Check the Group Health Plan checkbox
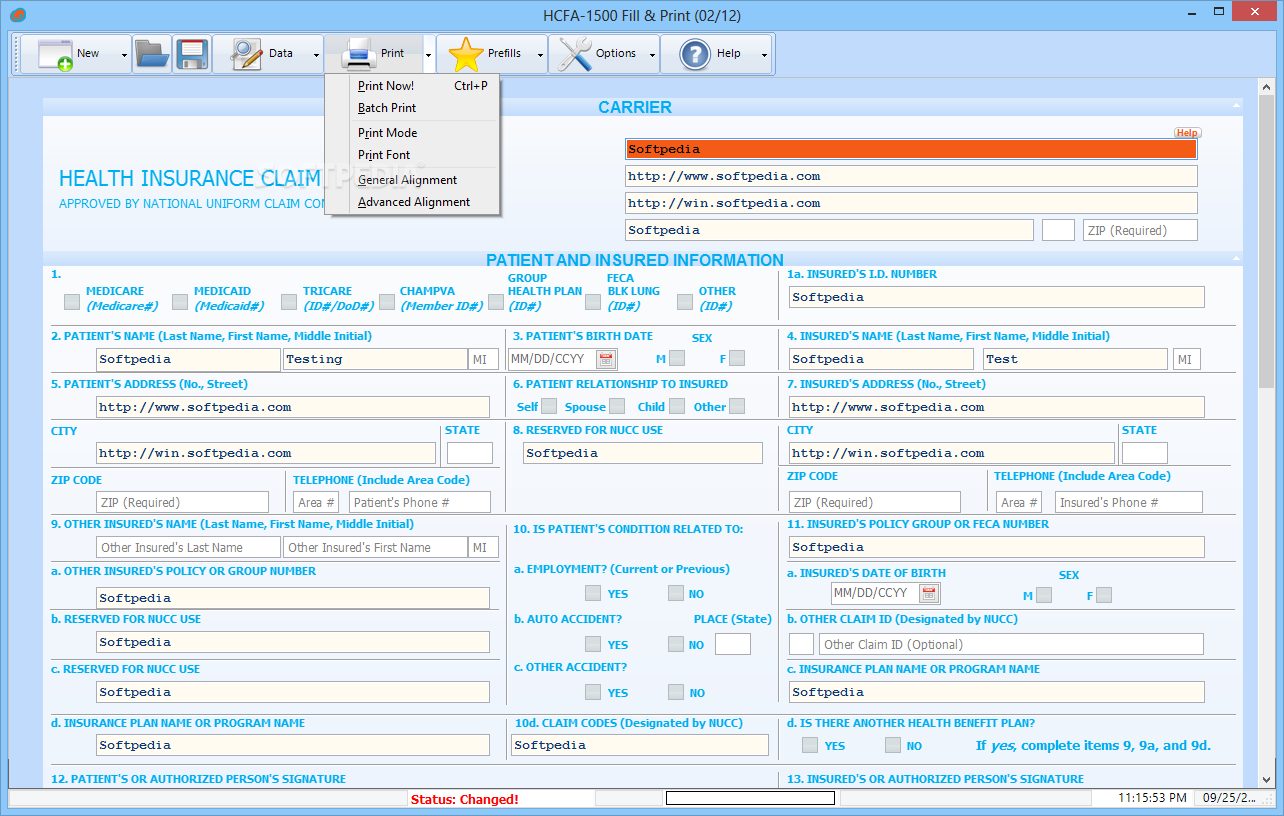1284x816 pixels. click(496, 302)
